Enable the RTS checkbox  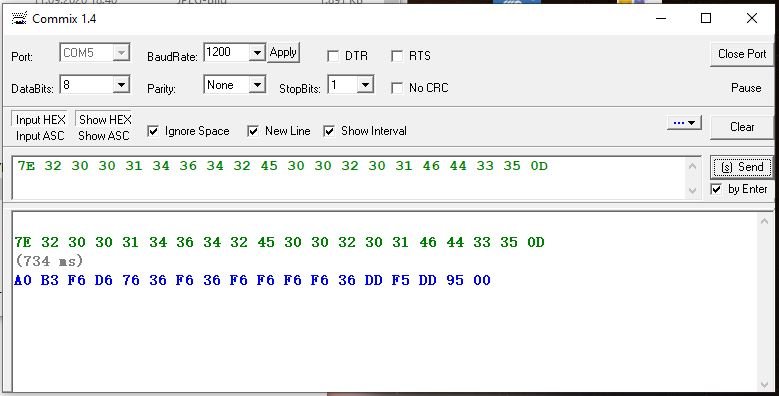click(397, 56)
